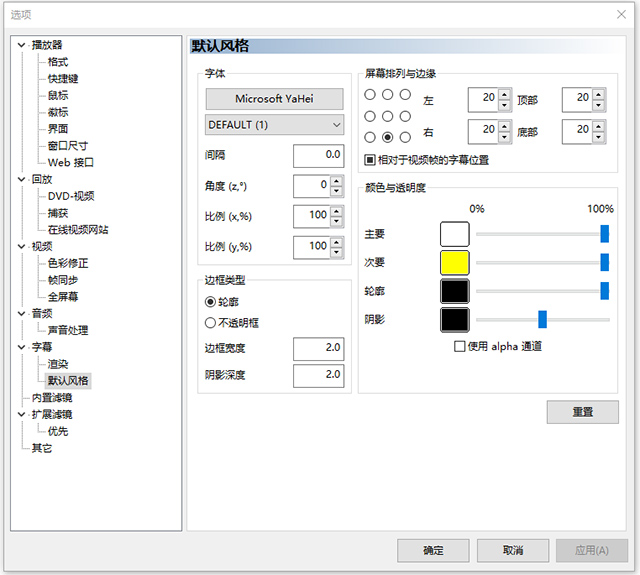Image resolution: width=640 pixels, height=575 pixels.
Task: Select 渲染 under 字幕
Action: 58,364
